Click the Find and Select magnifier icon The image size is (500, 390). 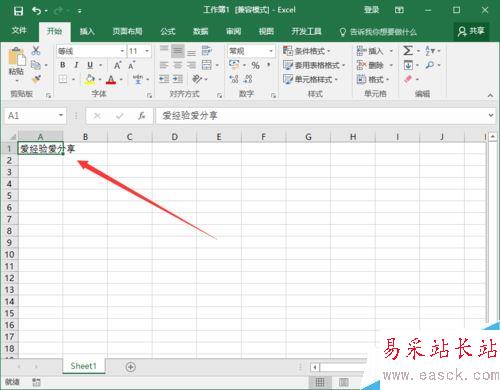[430, 65]
